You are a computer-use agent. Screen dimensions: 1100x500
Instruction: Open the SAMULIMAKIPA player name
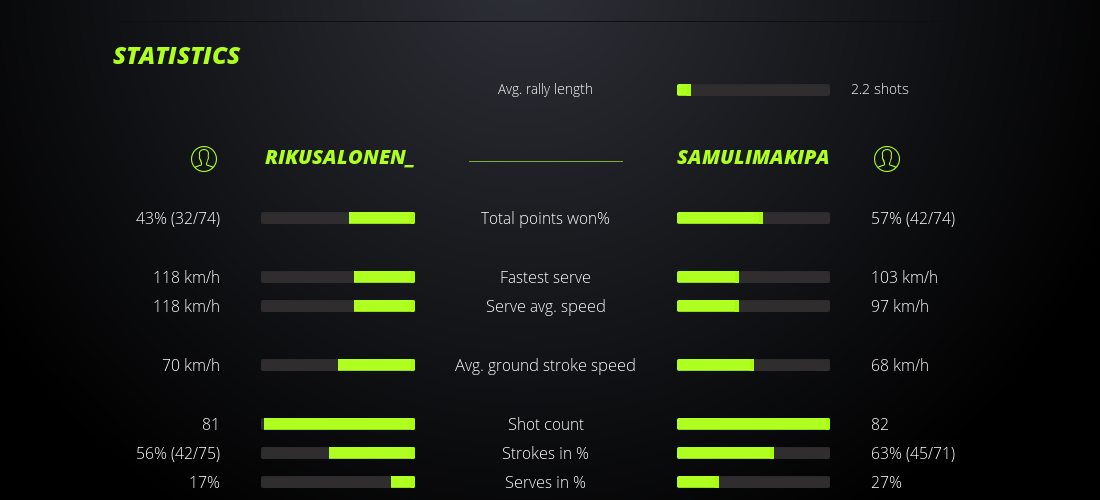coord(753,157)
